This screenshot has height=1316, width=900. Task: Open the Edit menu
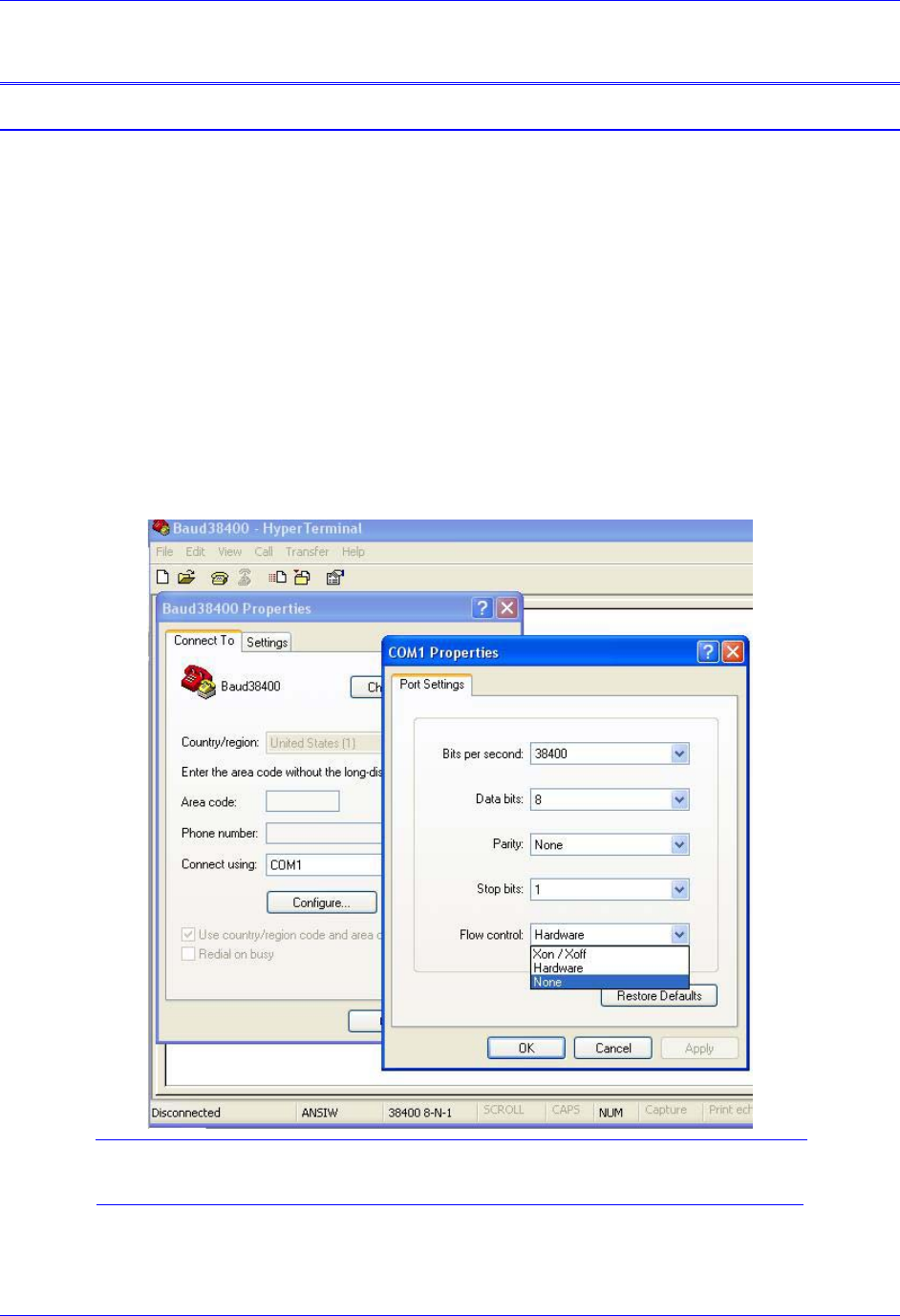click(x=195, y=551)
